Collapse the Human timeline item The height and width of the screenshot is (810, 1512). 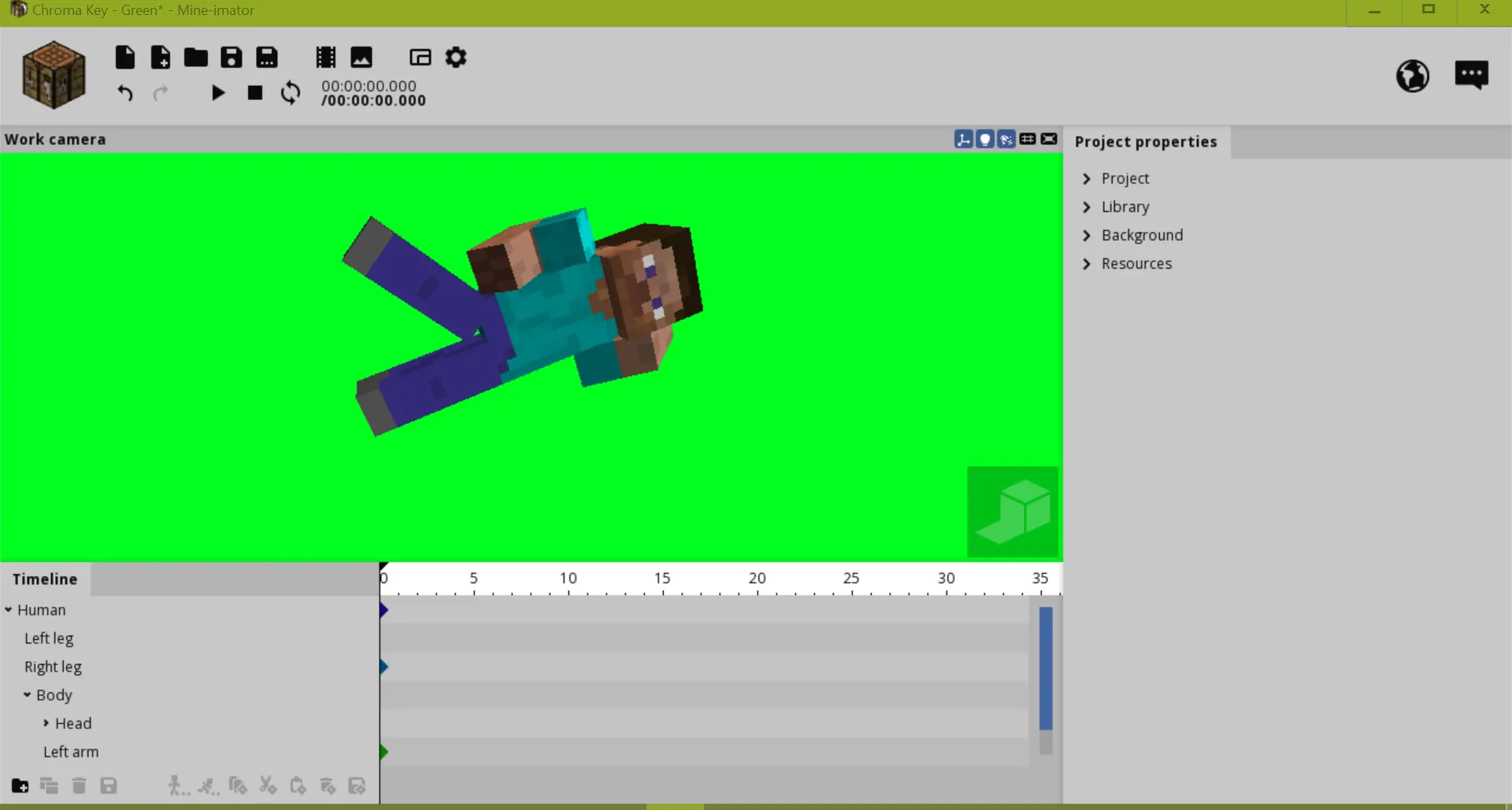click(x=9, y=610)
